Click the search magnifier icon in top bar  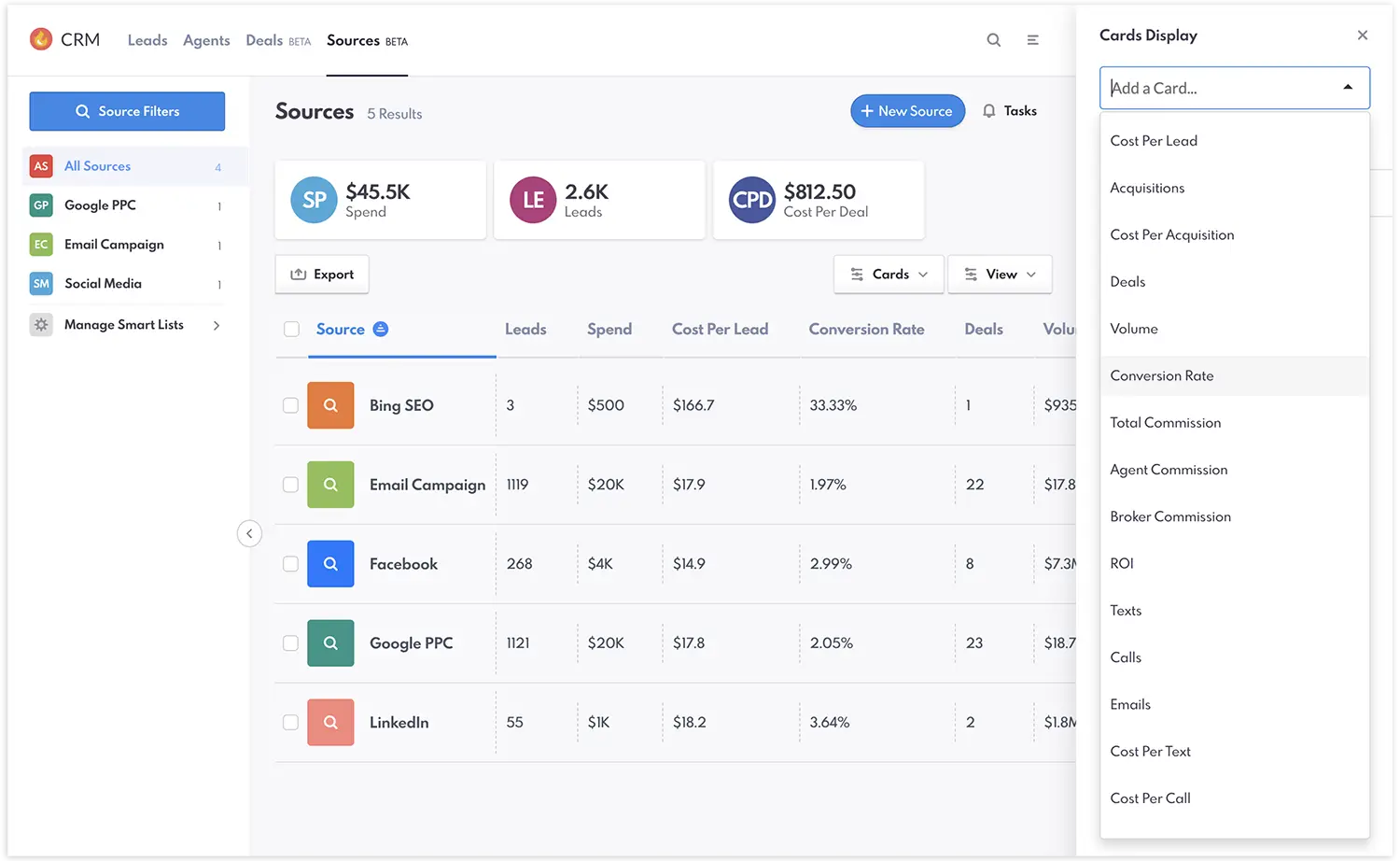tap(993, 40)
